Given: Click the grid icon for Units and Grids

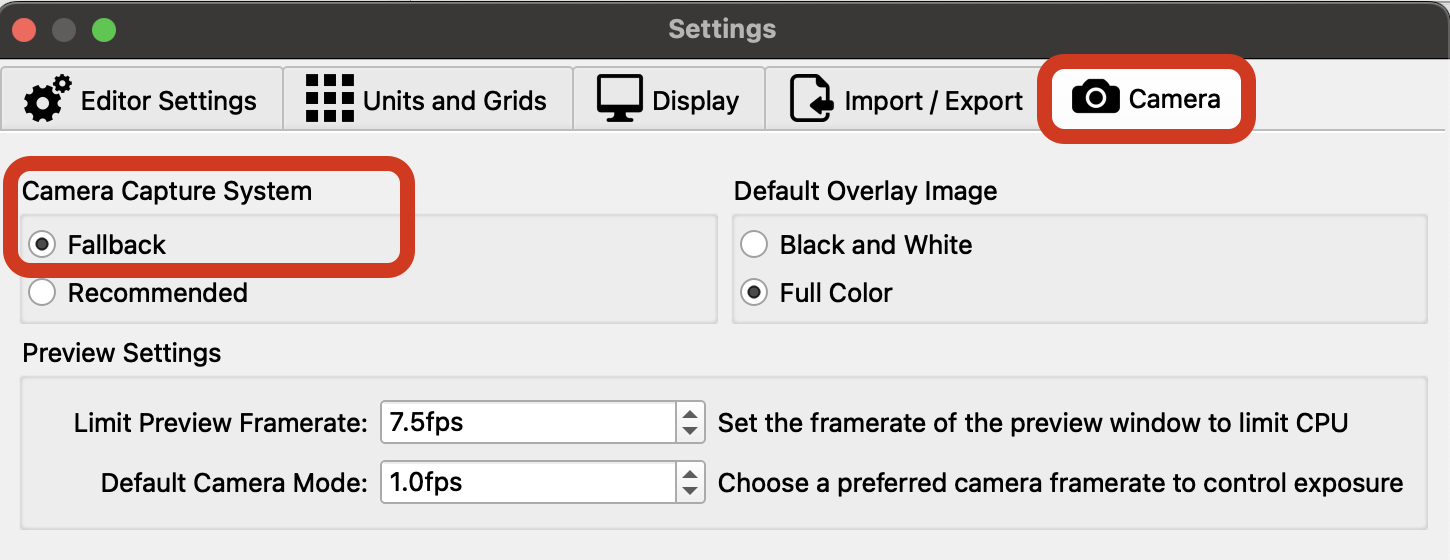Looking at the screenshot, I should tap(330, 99).
